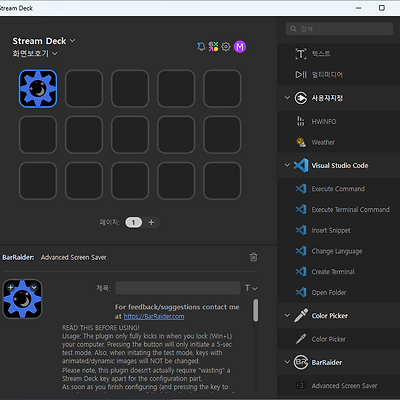Click the Visual Studio Code category title
Image resolution: width=400 pixels, height=400 pixels.
click(340, 165)
